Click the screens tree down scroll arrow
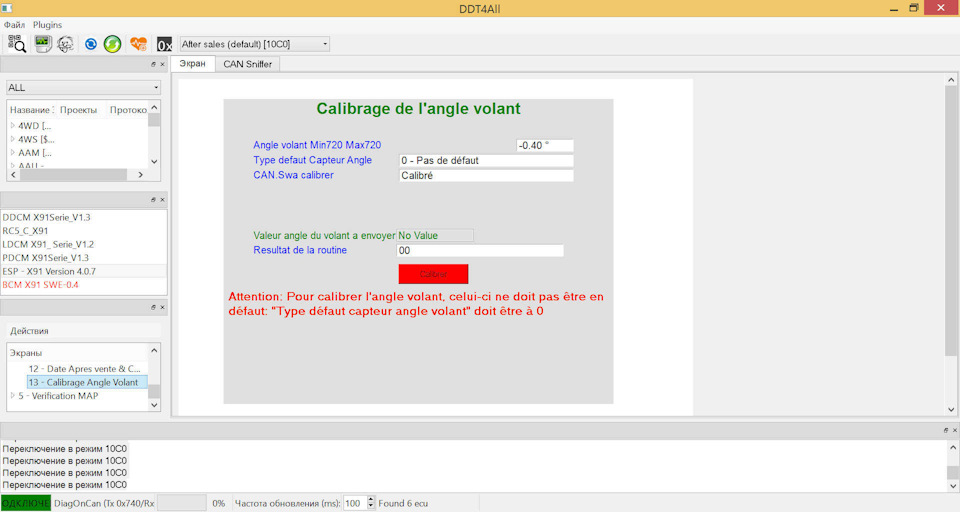The image size is (960, 512). click(154, 405)
